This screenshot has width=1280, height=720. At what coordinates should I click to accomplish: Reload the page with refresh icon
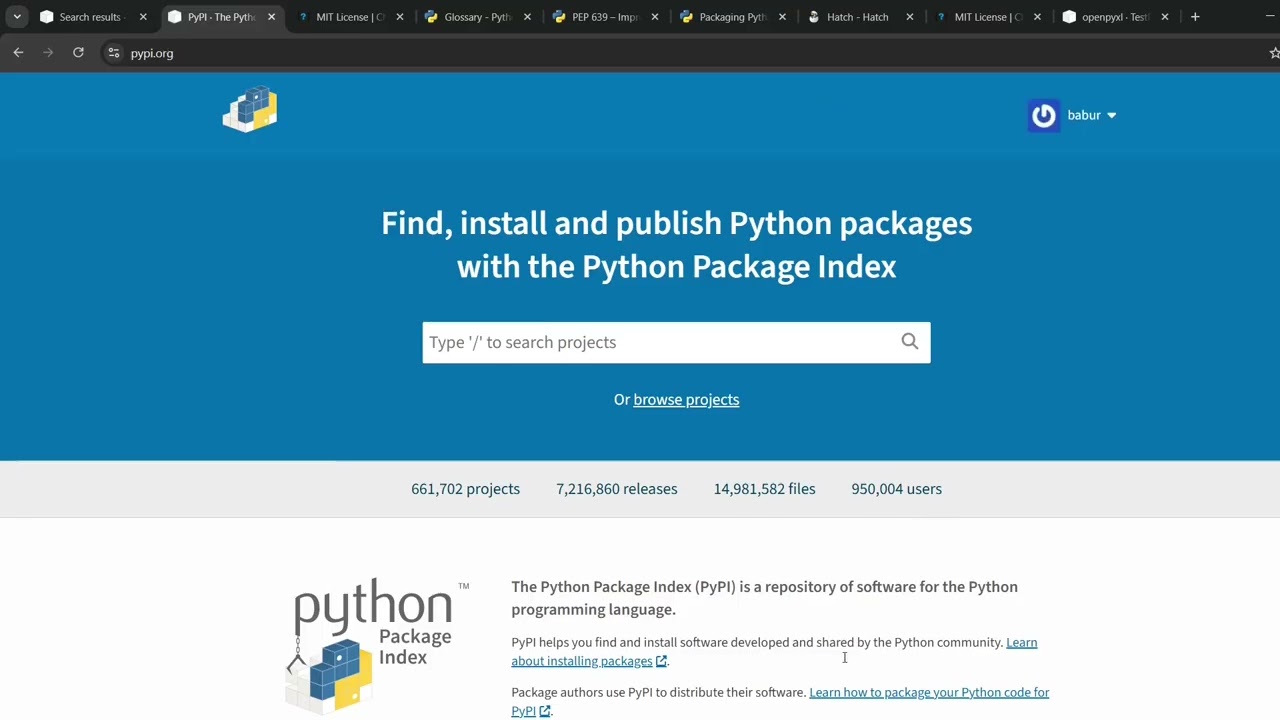click(78, 53)
